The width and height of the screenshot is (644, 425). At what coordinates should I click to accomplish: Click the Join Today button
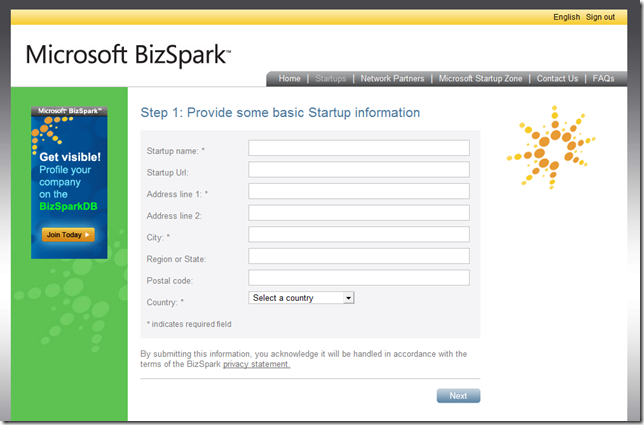pos(68,235)
